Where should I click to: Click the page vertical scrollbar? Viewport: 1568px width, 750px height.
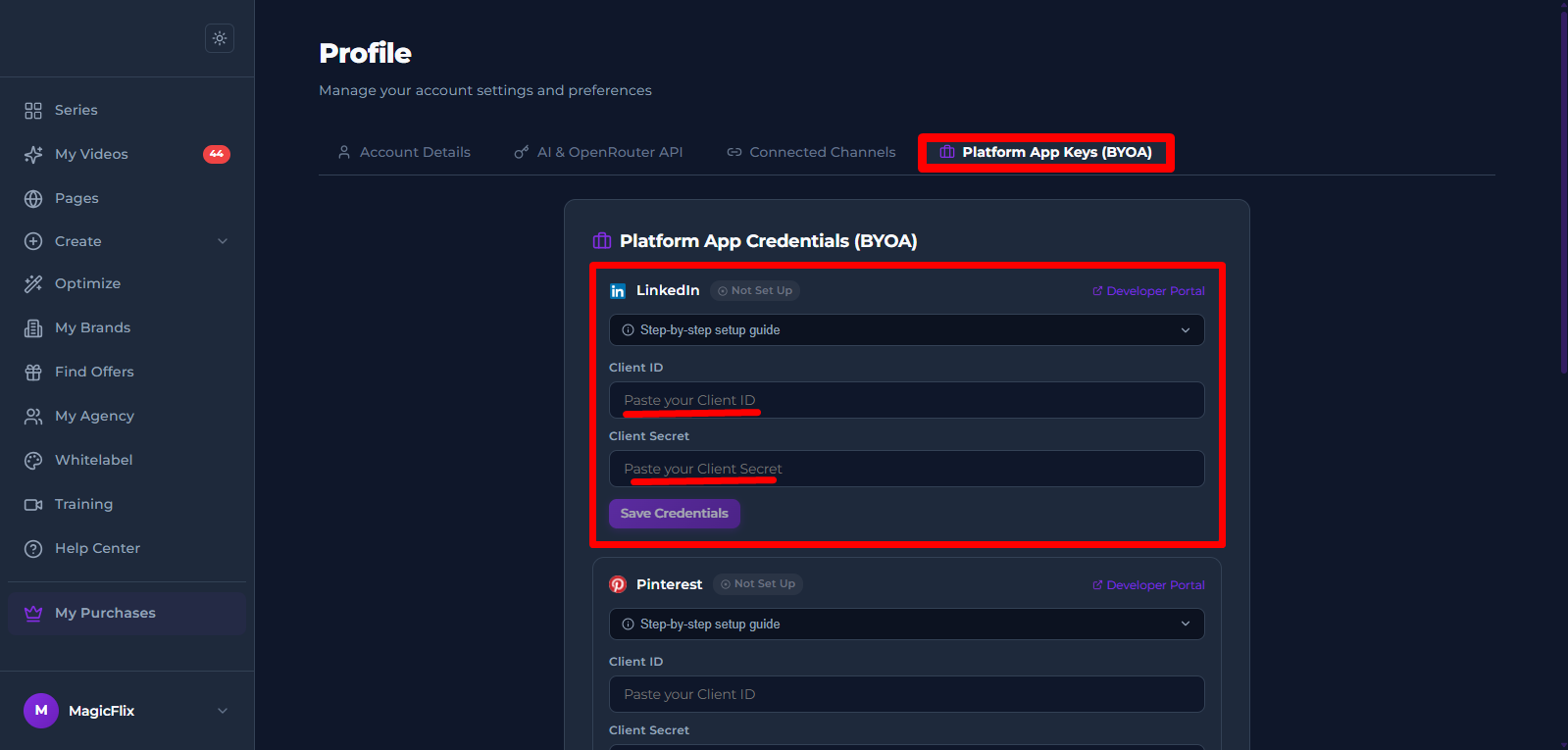tap(1563, 191)
